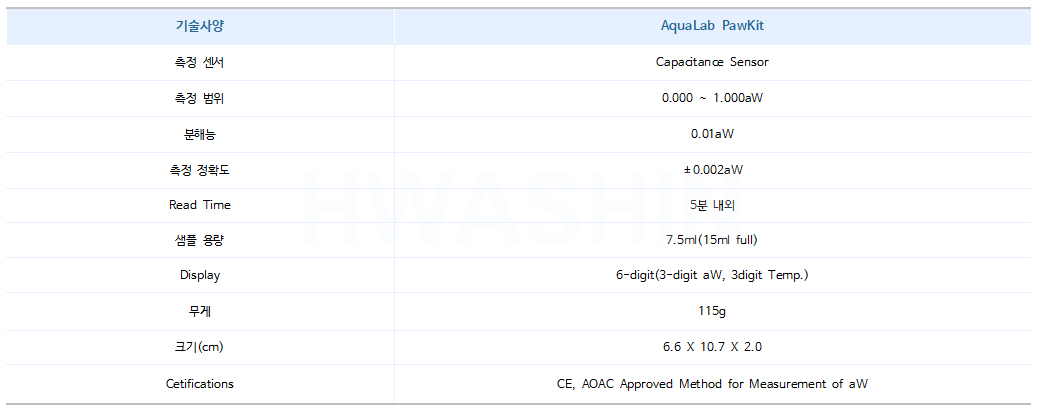
Task: Click the 'Cetifications' row label
Action: click(200, 385)
